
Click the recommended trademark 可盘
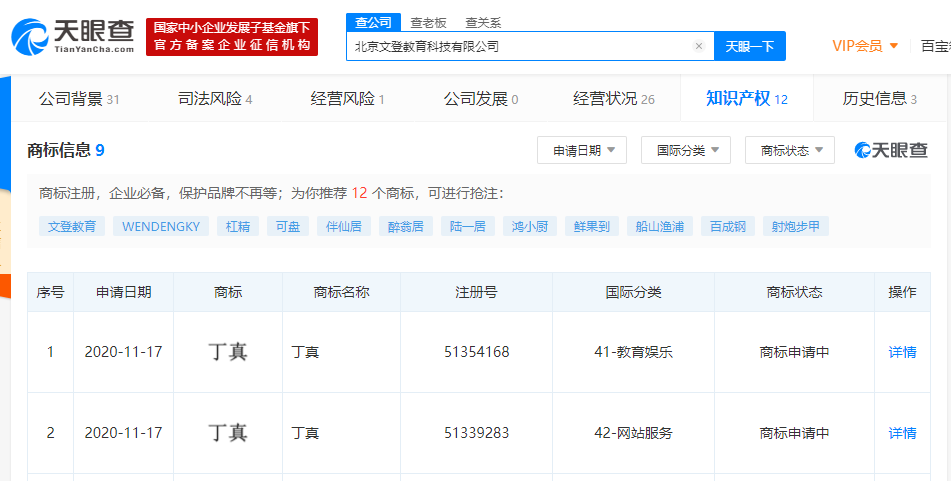[x=288, y=226]
